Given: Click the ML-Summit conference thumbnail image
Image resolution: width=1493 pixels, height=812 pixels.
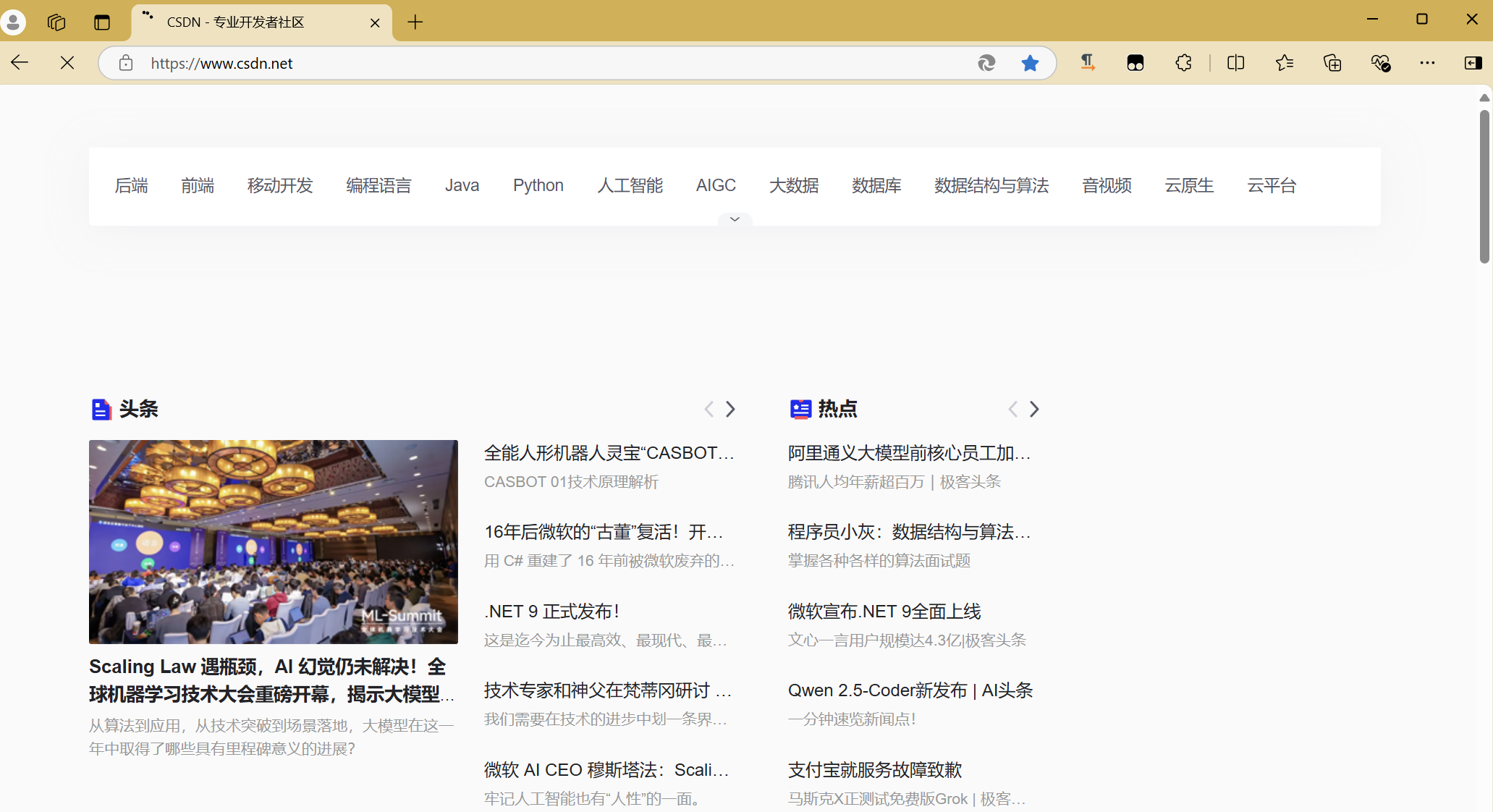Looking at the screenshot, I should (273, 542).
